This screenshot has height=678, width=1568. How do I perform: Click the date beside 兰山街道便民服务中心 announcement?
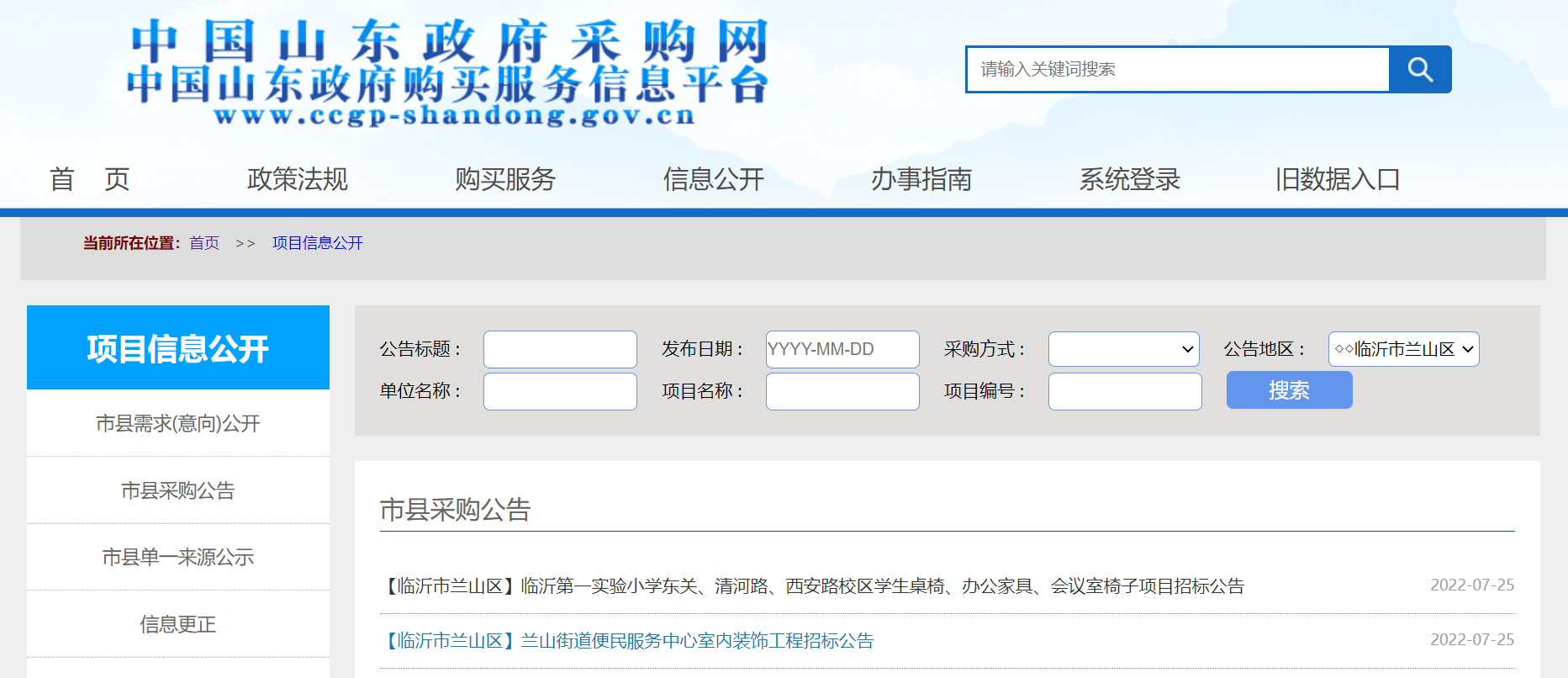tap(1472, 640)
